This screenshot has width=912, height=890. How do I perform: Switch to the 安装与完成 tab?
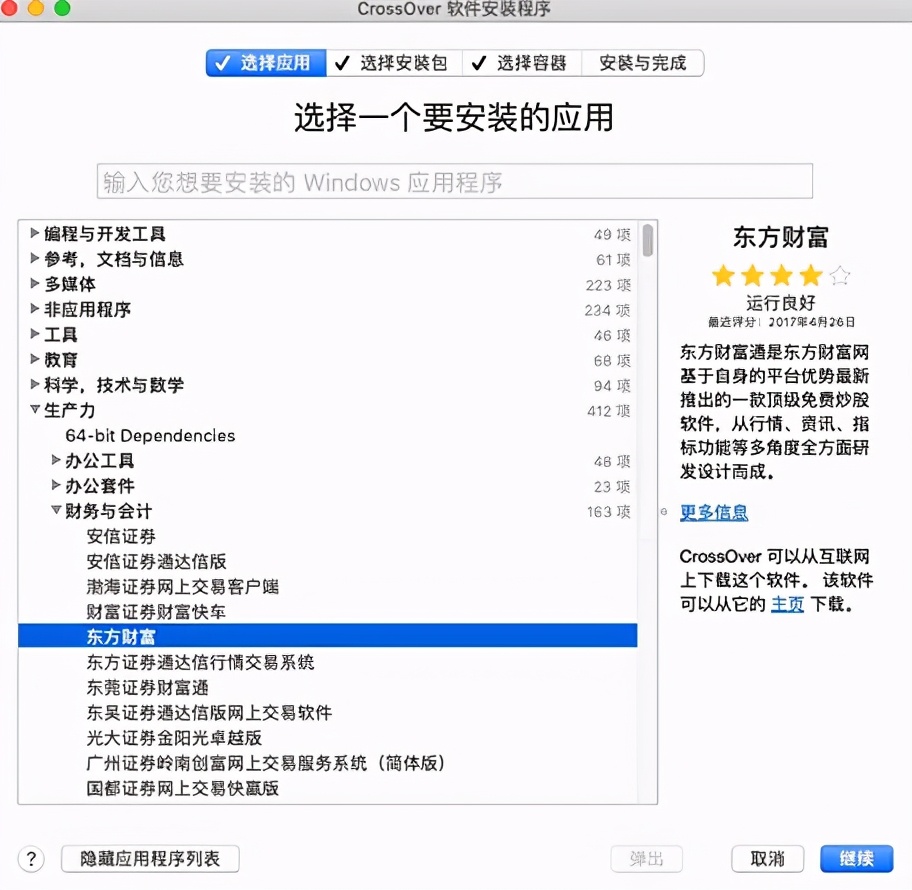pyautogui.click(x=643, y=63)
